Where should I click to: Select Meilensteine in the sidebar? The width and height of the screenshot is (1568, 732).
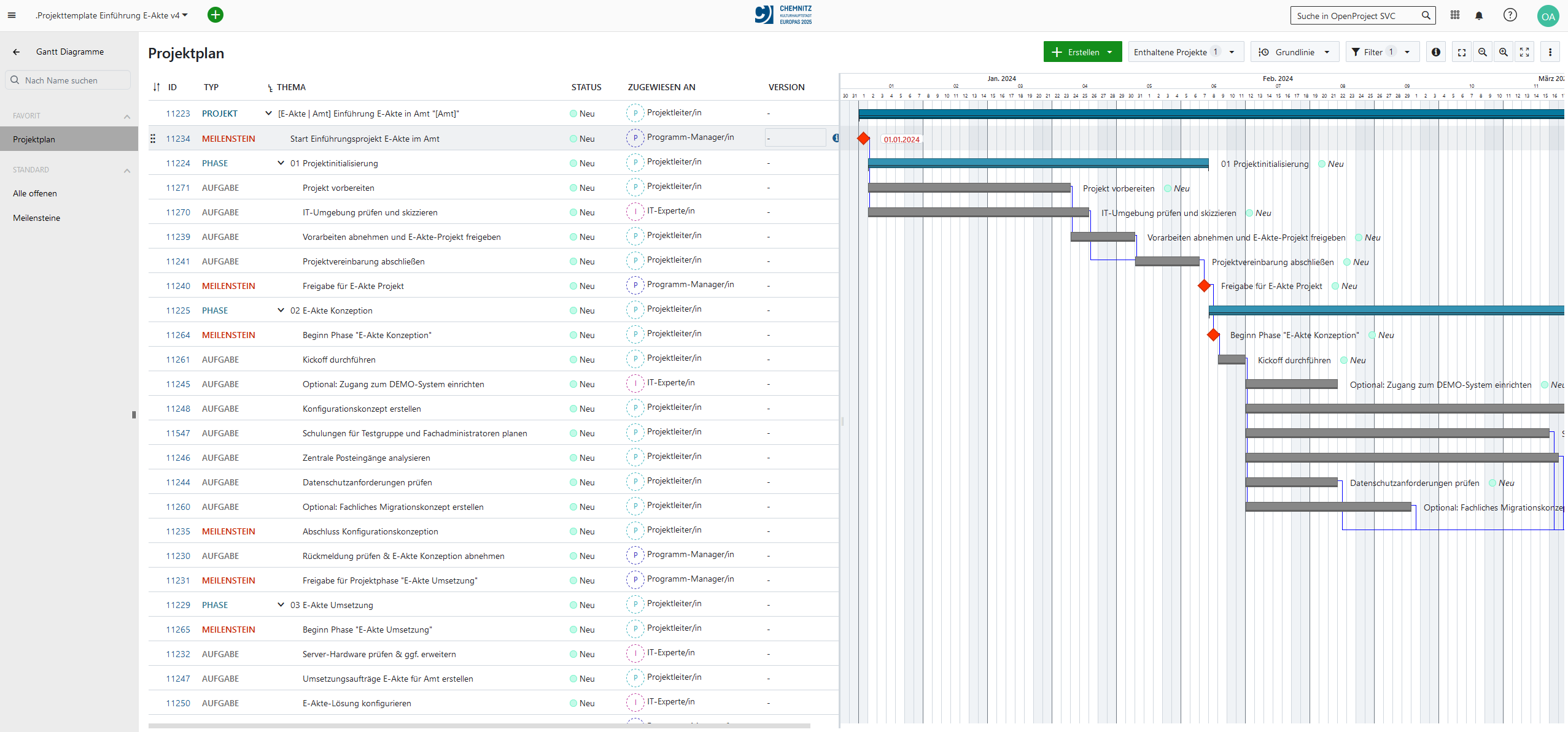coord(37,217)
